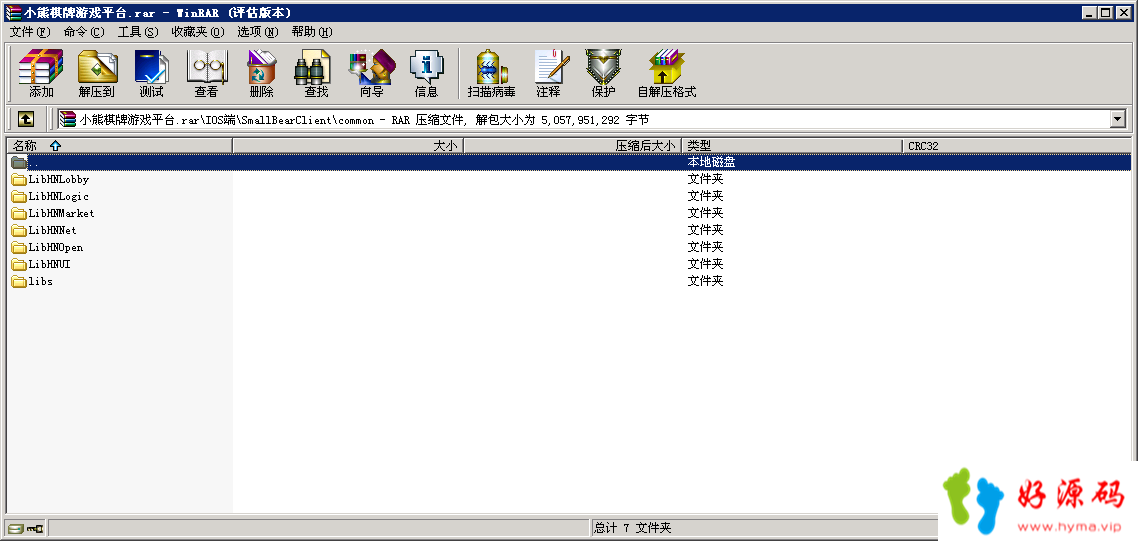Click 本地磁盘 type cell
The height and width of the screenshot is (541, 1138).
coord(711,163)
